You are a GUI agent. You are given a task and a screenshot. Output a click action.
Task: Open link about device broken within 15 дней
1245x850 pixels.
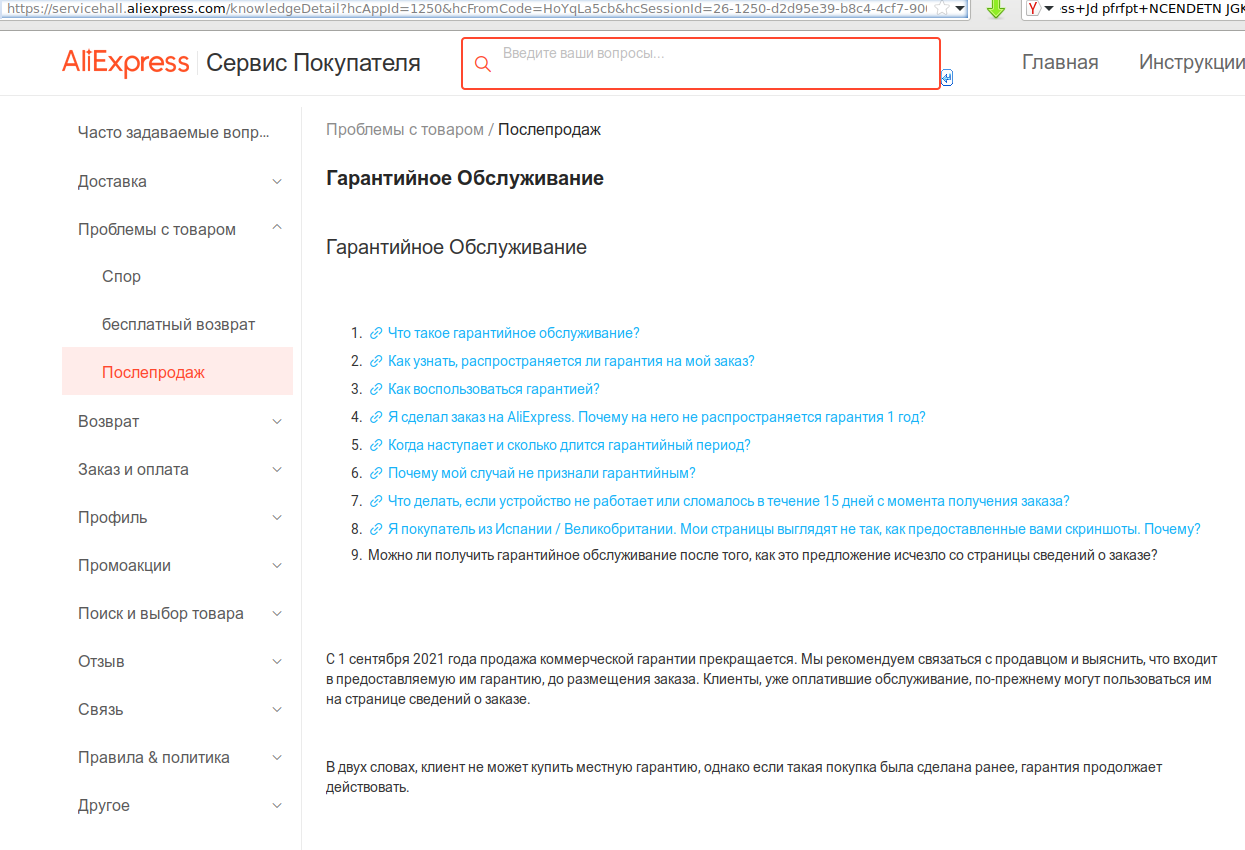click(729, 501)
